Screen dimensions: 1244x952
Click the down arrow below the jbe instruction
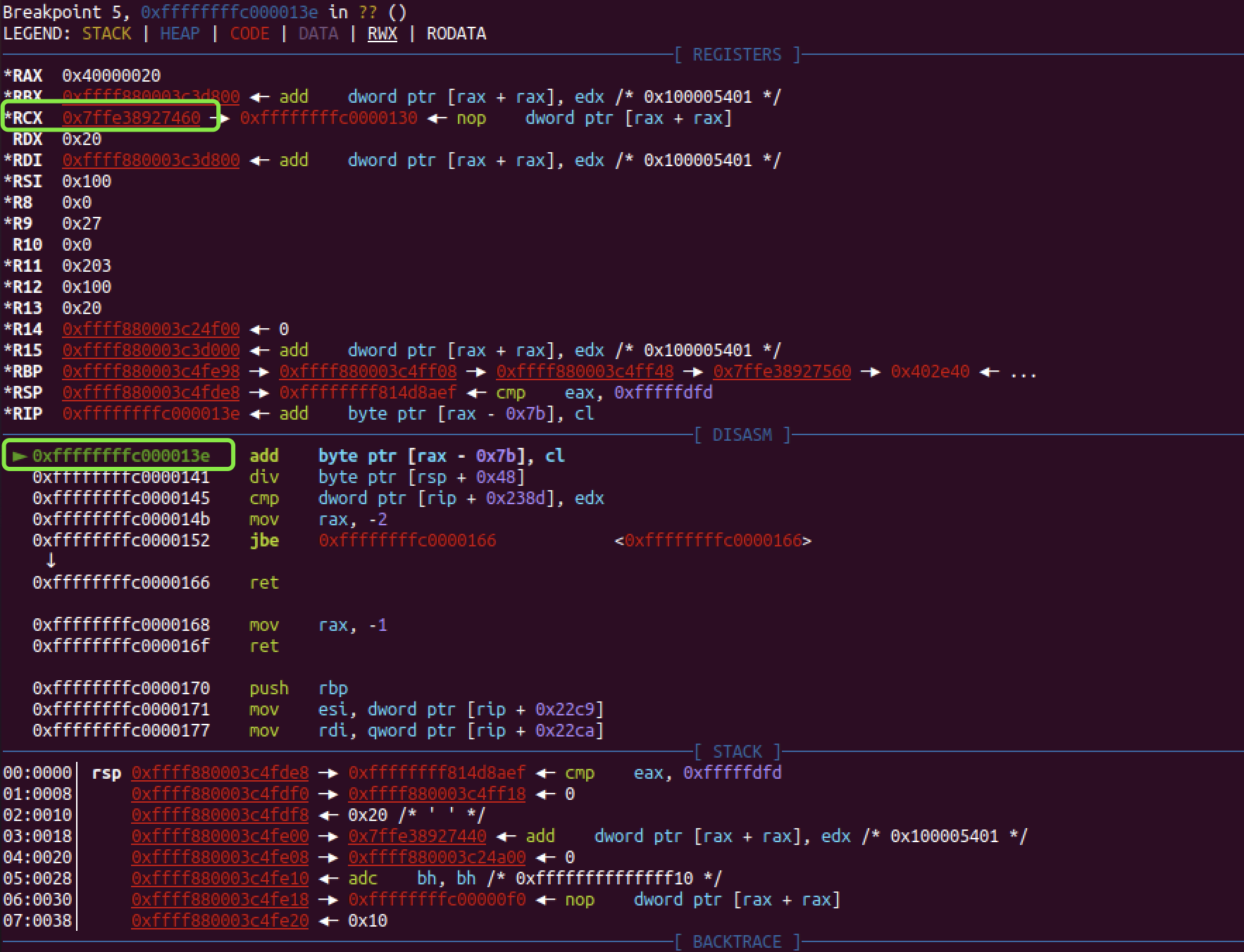coord(51,561)
